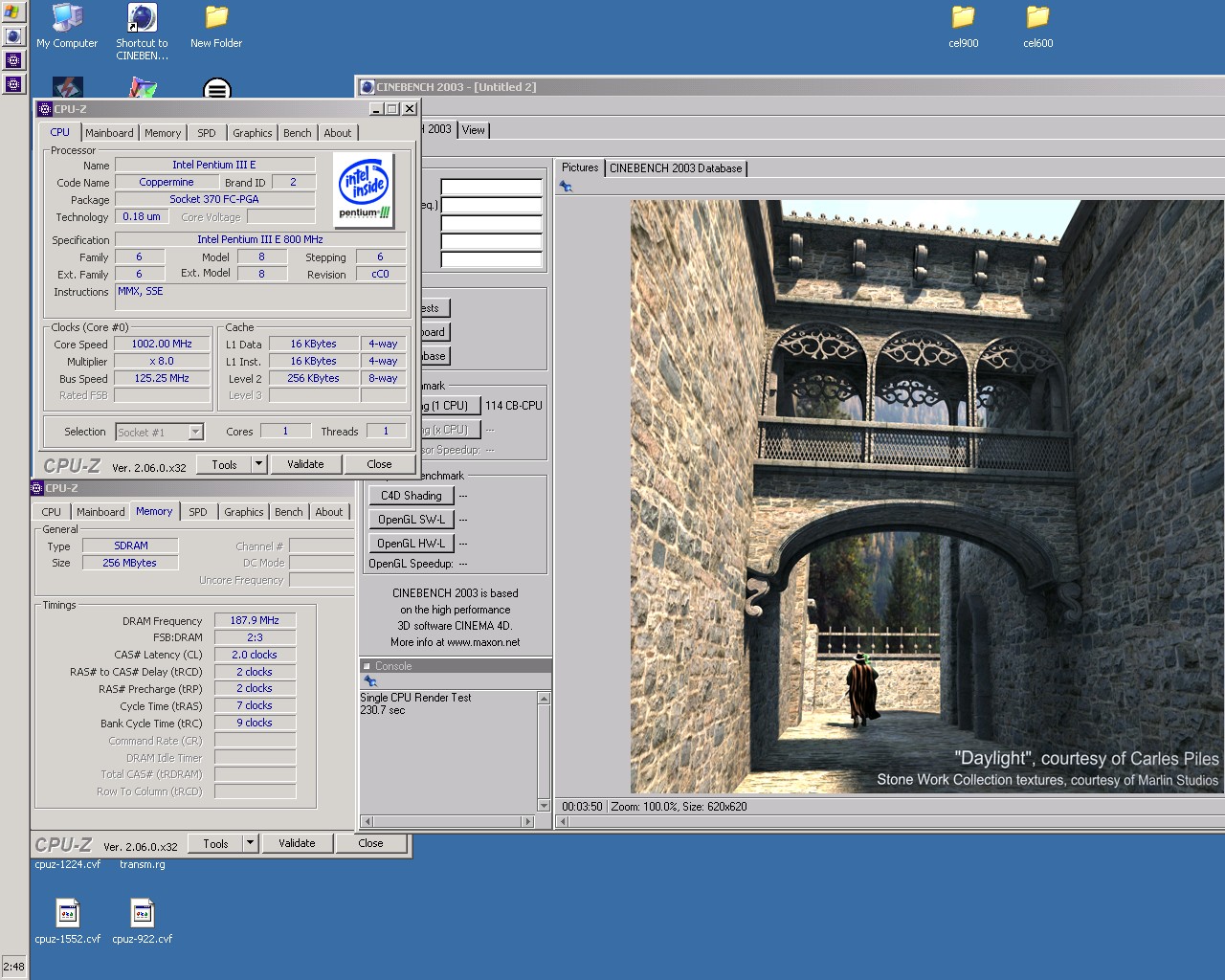Switch to Mainboard tab in CPU-Z processor window
Image resolution: width=1225 pixels, height=980 pixels.
[109, 133]
